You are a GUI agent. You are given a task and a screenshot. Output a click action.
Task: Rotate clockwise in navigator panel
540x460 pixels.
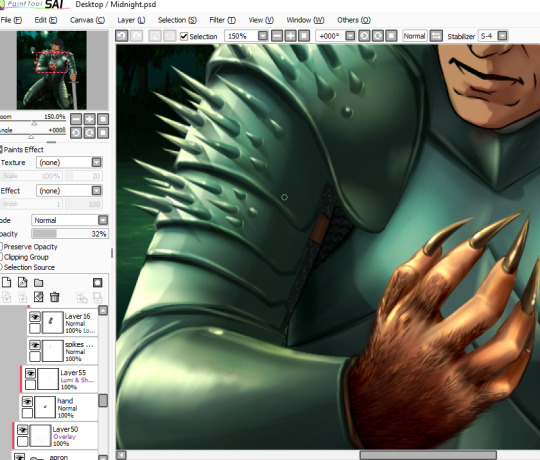(x=90, y=133)
